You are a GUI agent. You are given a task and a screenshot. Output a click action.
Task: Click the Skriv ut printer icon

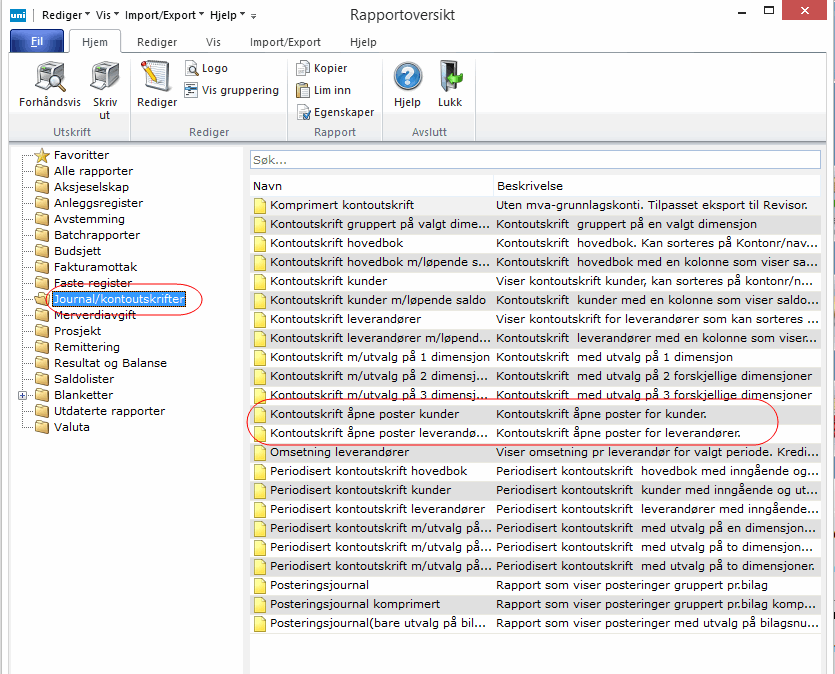click(104, 78)
